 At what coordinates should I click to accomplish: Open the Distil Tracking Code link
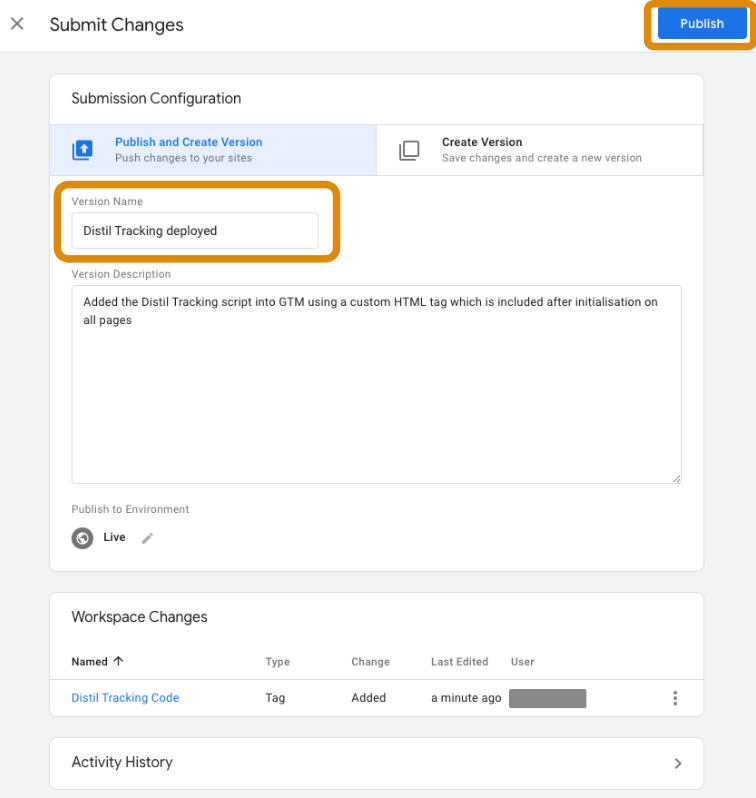pos(125,698)
